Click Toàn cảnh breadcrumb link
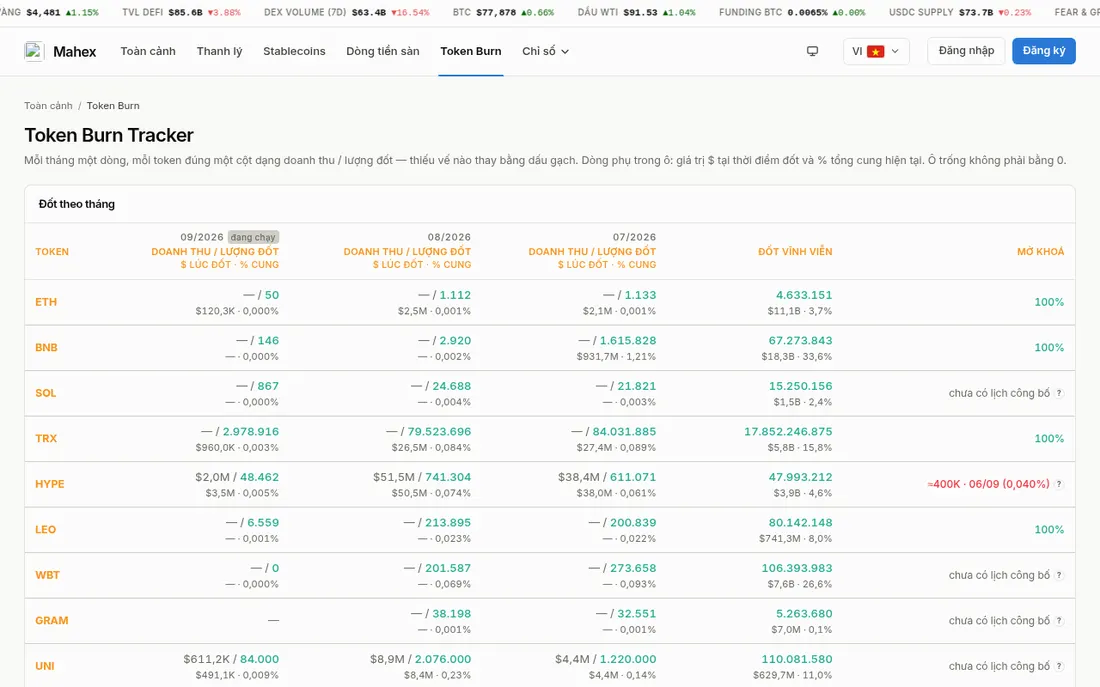Viewport: 1100px width, 687px height. pyautogui.click(x=48, y=105)
